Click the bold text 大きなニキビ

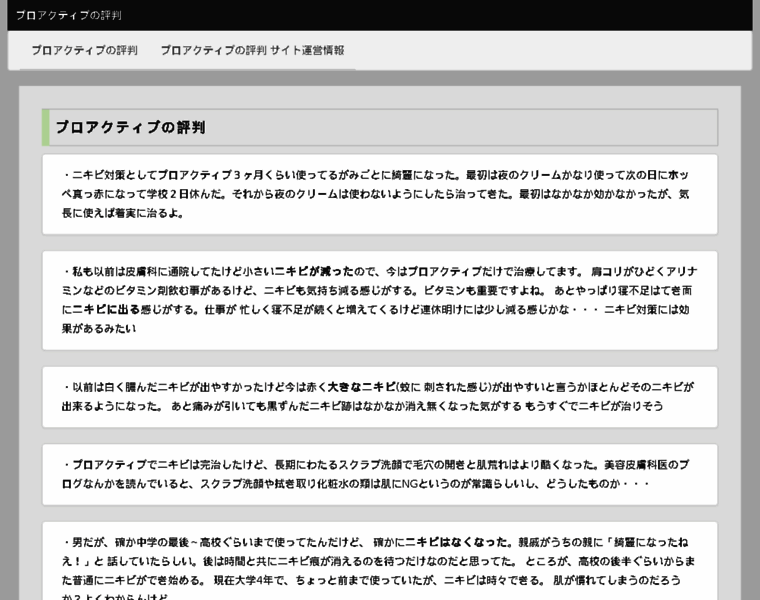click(x=362, y=387)
